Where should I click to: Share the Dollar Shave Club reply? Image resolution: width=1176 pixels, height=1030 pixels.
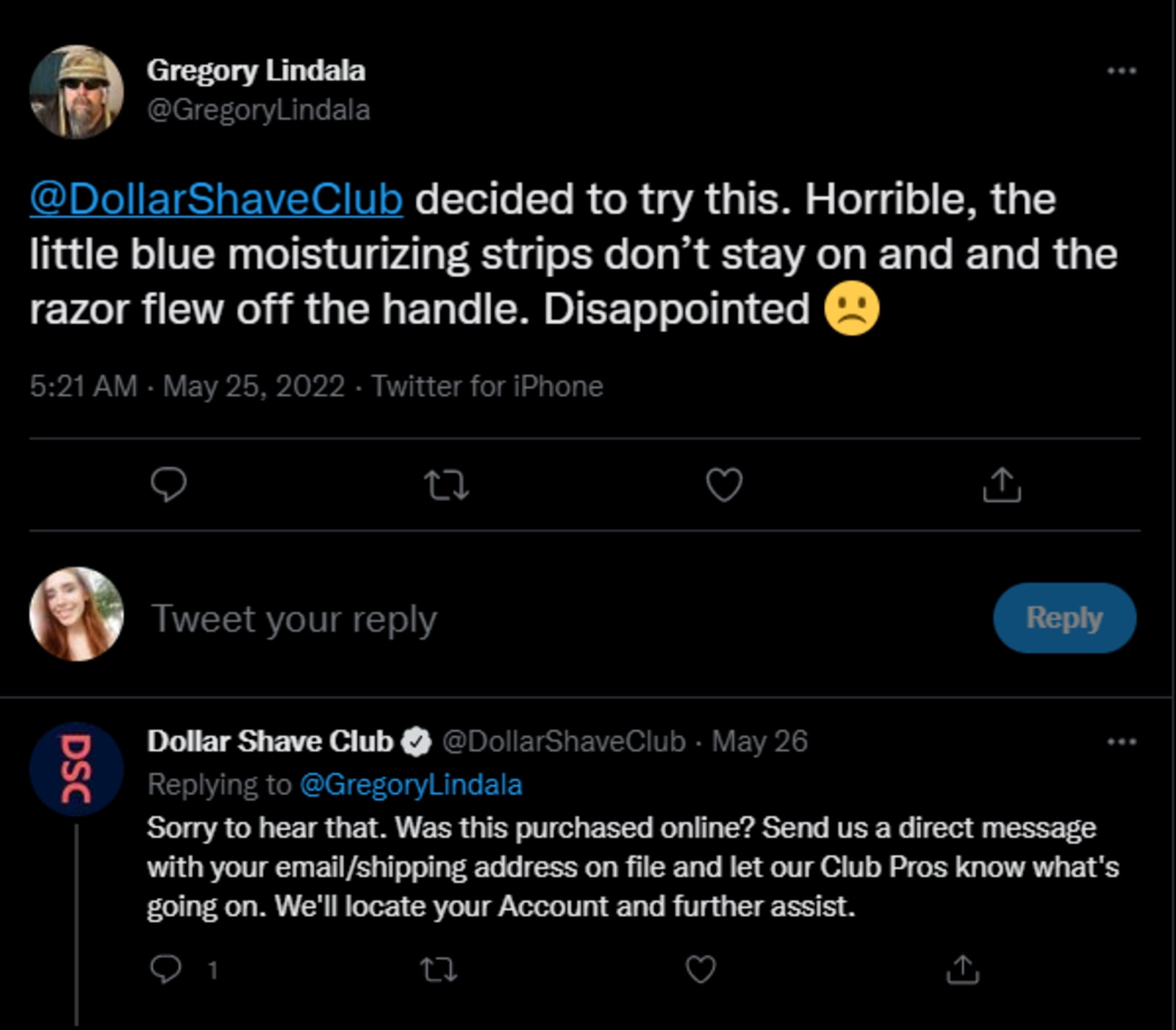pos(962,970)
